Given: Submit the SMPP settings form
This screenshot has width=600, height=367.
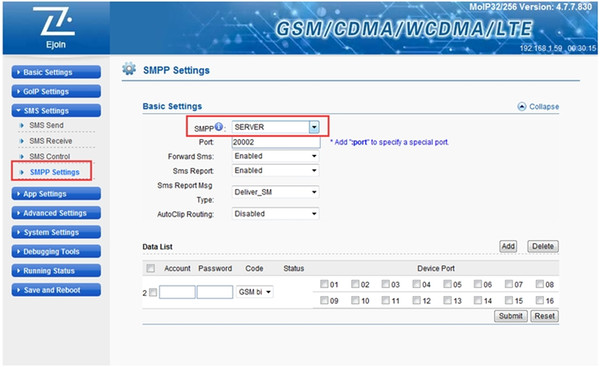Looking at the screenshot, I should pyautogui.click(x=510, y=316).
